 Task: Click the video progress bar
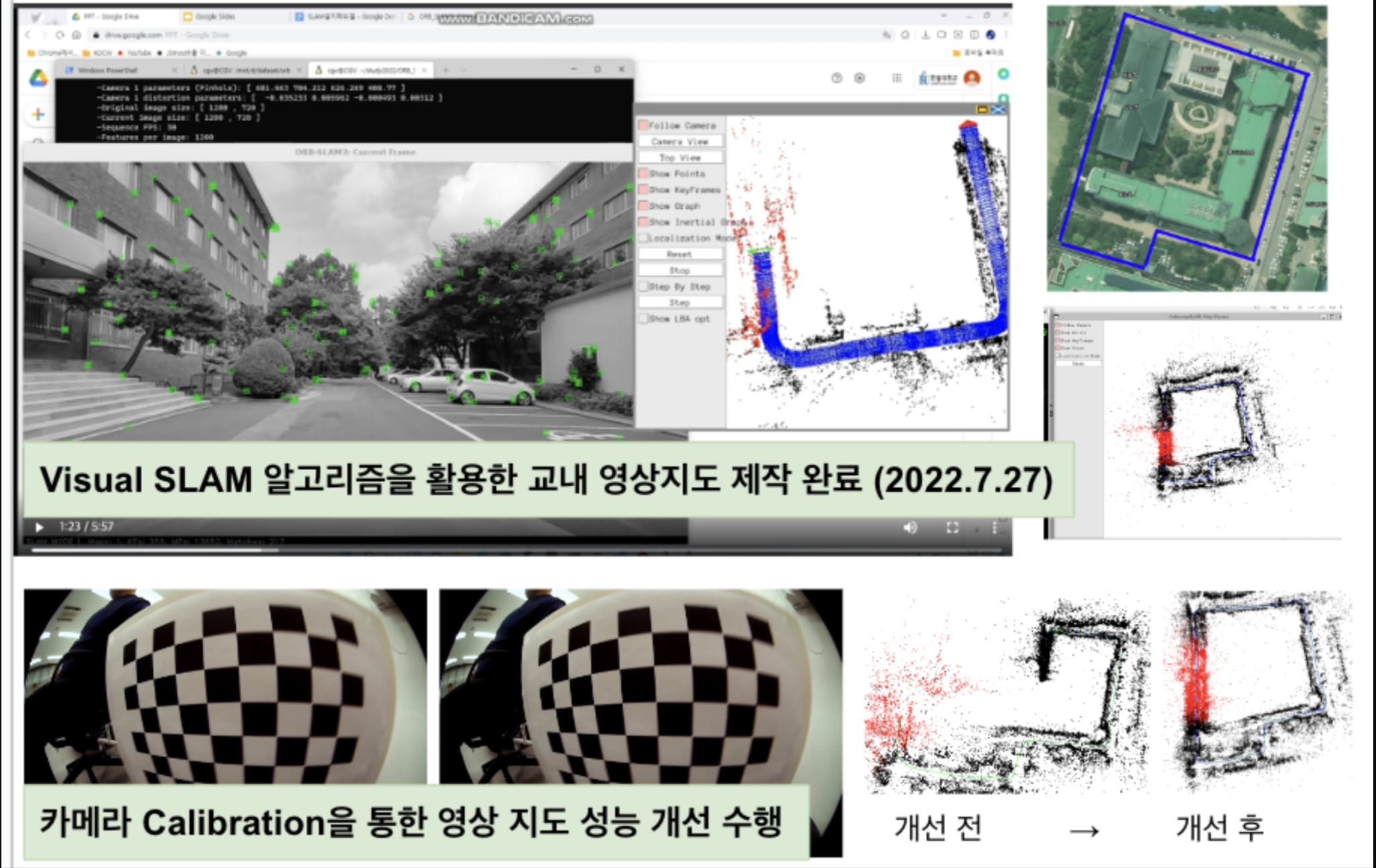[469, 551]
